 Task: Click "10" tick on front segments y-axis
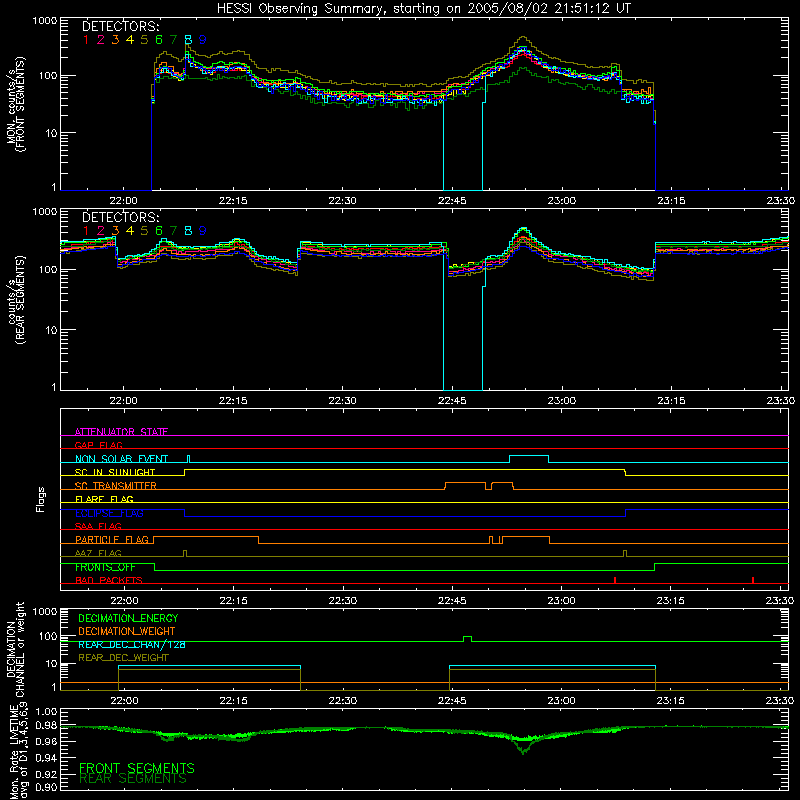[x=51, y=133]
